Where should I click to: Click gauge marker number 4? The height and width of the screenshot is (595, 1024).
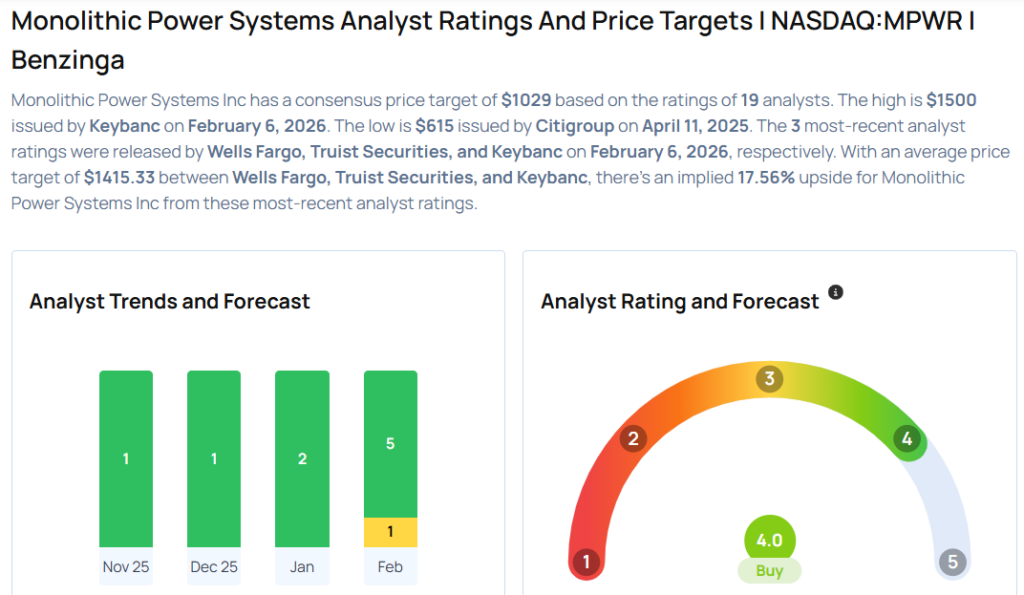pyautogui.click(x=907, y=438)
